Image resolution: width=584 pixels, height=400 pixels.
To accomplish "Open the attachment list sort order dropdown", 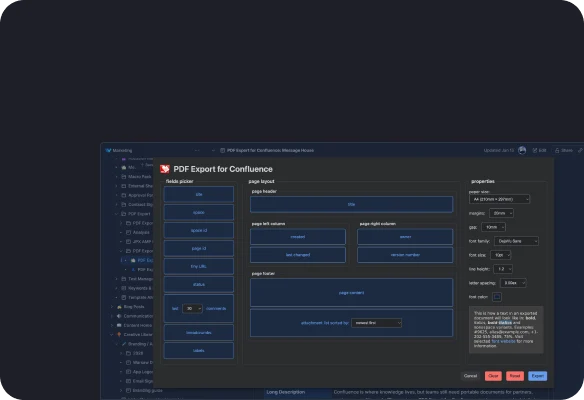I will point(377,323).
